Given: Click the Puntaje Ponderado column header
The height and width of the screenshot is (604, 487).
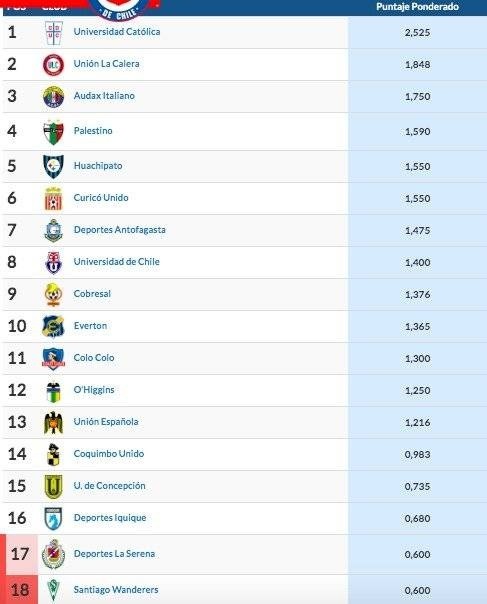Looking at the screenshot, I should coord(417,7).
